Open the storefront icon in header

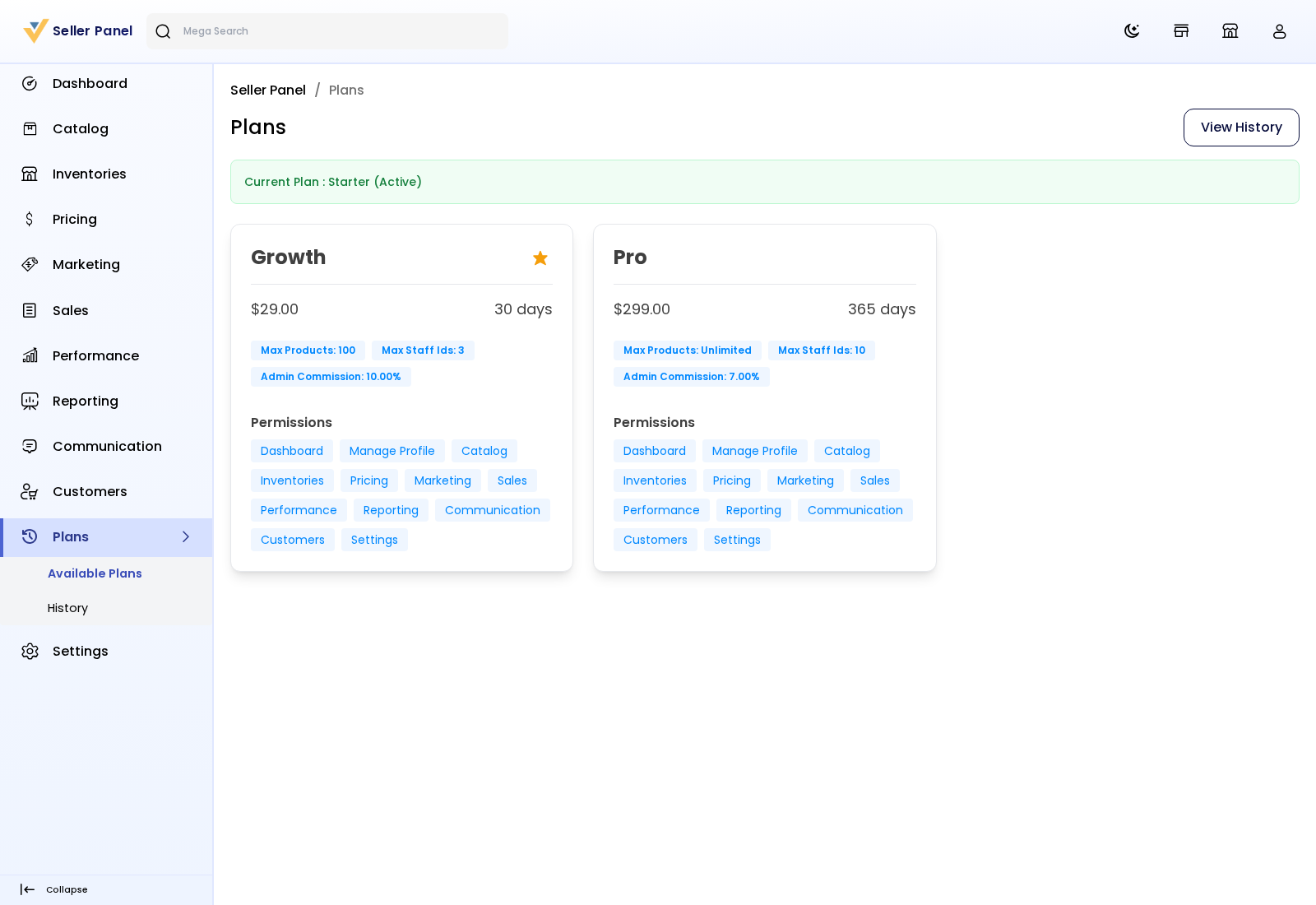[1181, 31]
